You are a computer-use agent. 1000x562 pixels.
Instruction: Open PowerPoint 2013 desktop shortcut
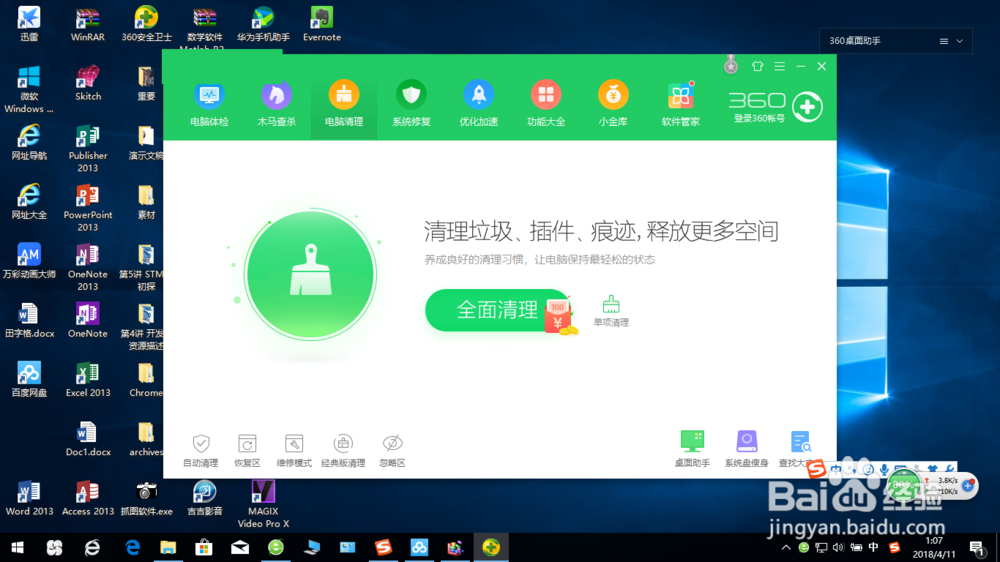pos(87,208)
